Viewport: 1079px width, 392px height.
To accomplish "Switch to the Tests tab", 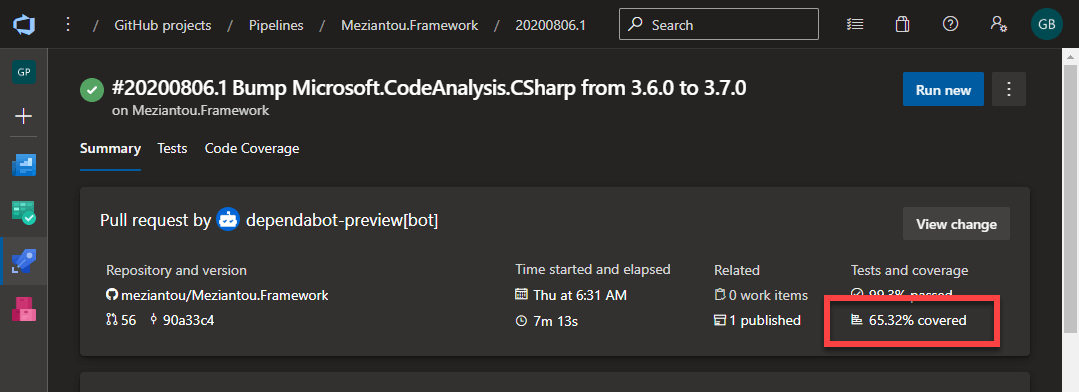I will [172, 149].
